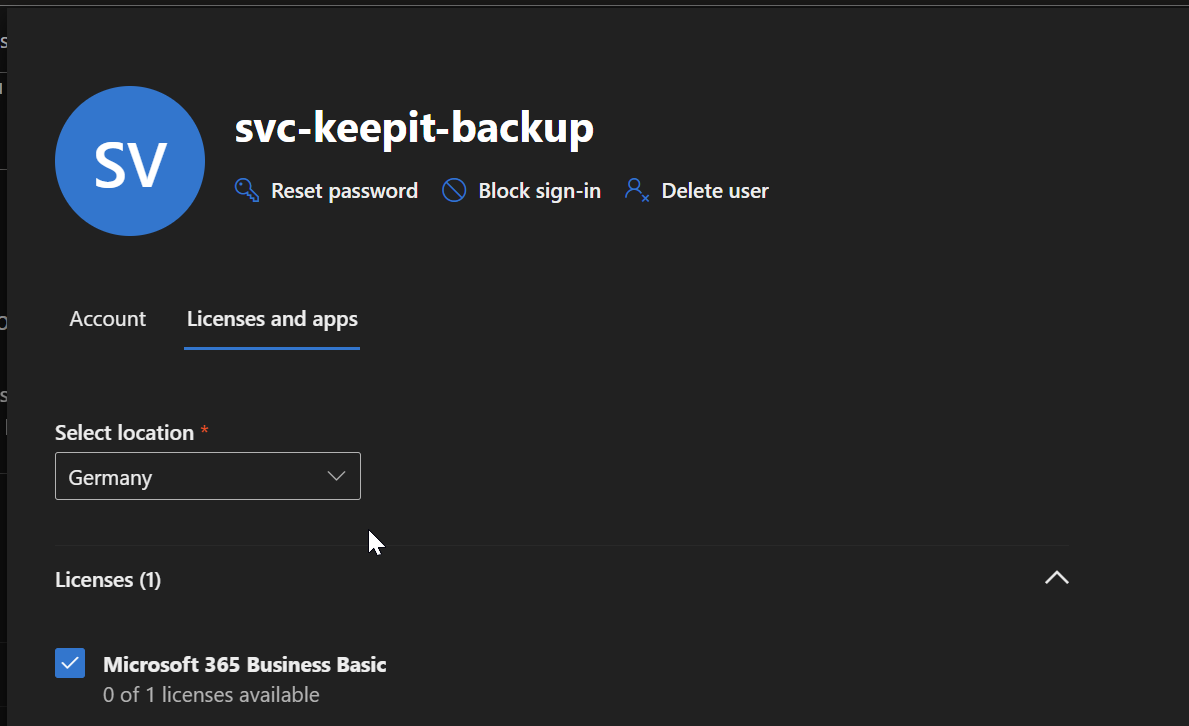Click the Block sign-in circle-slash icon

click(x=454, y=190)
